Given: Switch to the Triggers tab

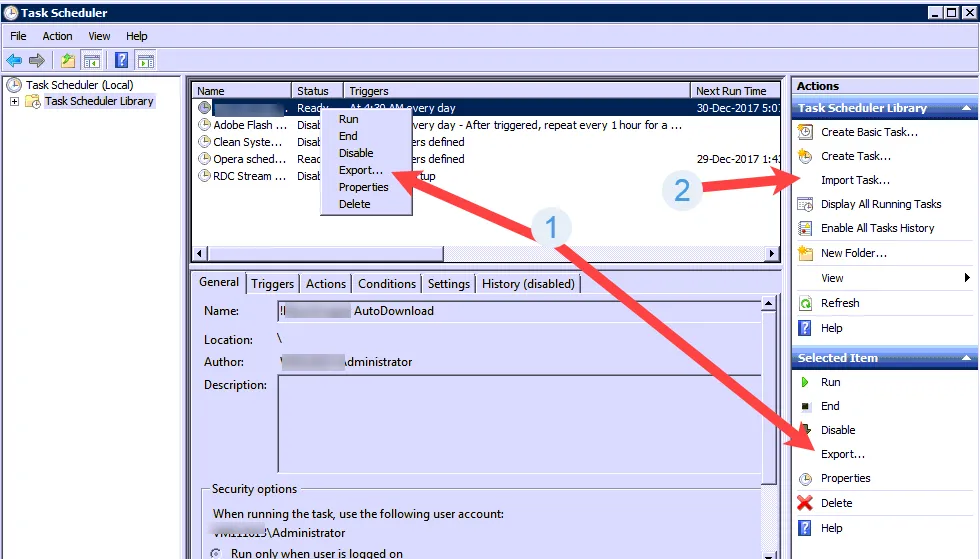Looking at the screenshot, I should (272, 284).
